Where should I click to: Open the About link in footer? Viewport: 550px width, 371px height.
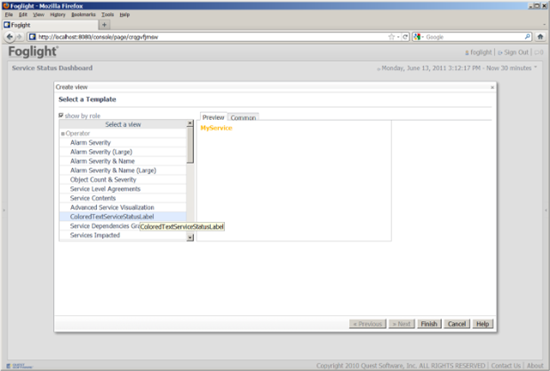(535, 366)
